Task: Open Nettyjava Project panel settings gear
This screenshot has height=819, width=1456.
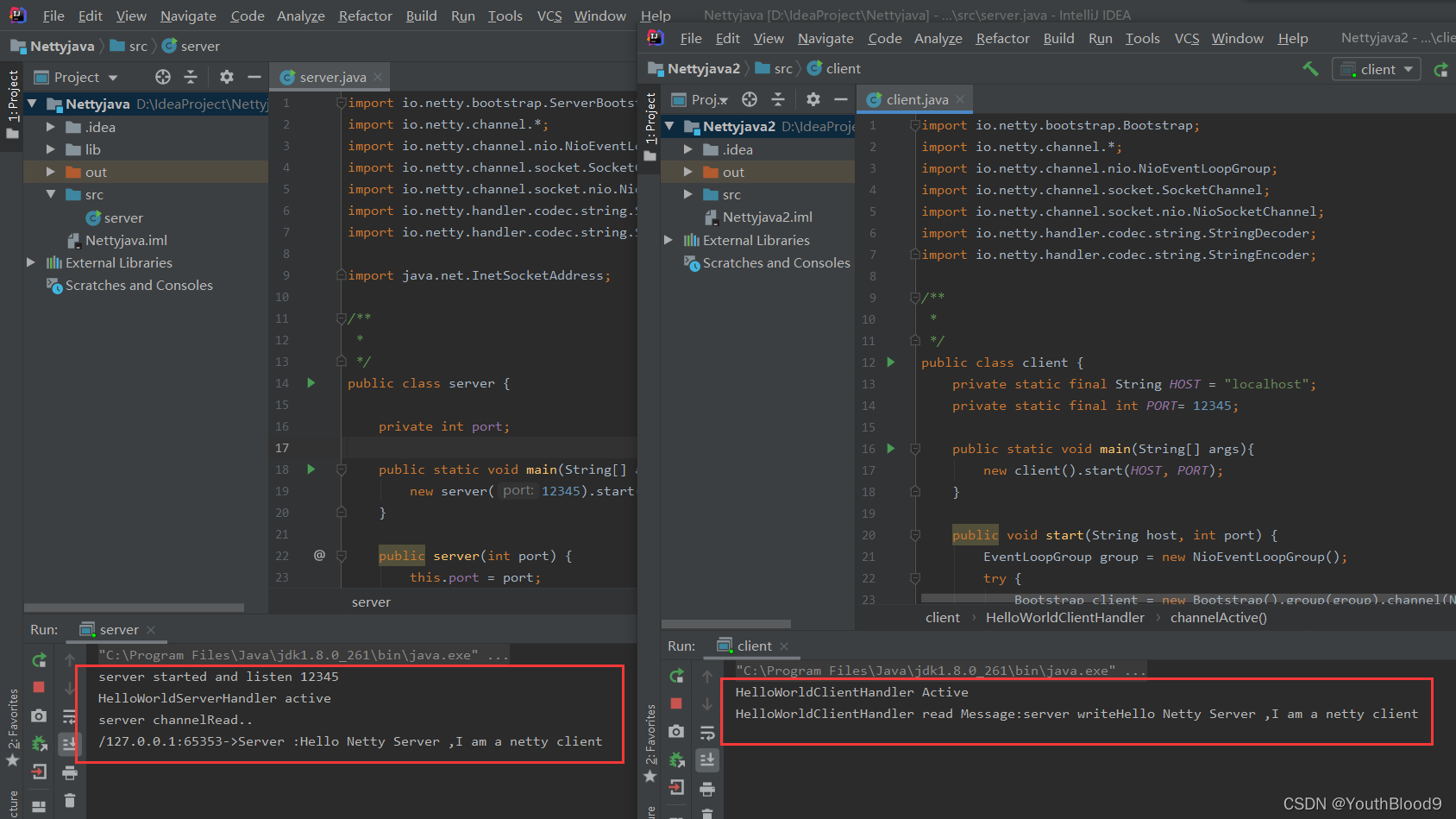Action: (227, 77)
